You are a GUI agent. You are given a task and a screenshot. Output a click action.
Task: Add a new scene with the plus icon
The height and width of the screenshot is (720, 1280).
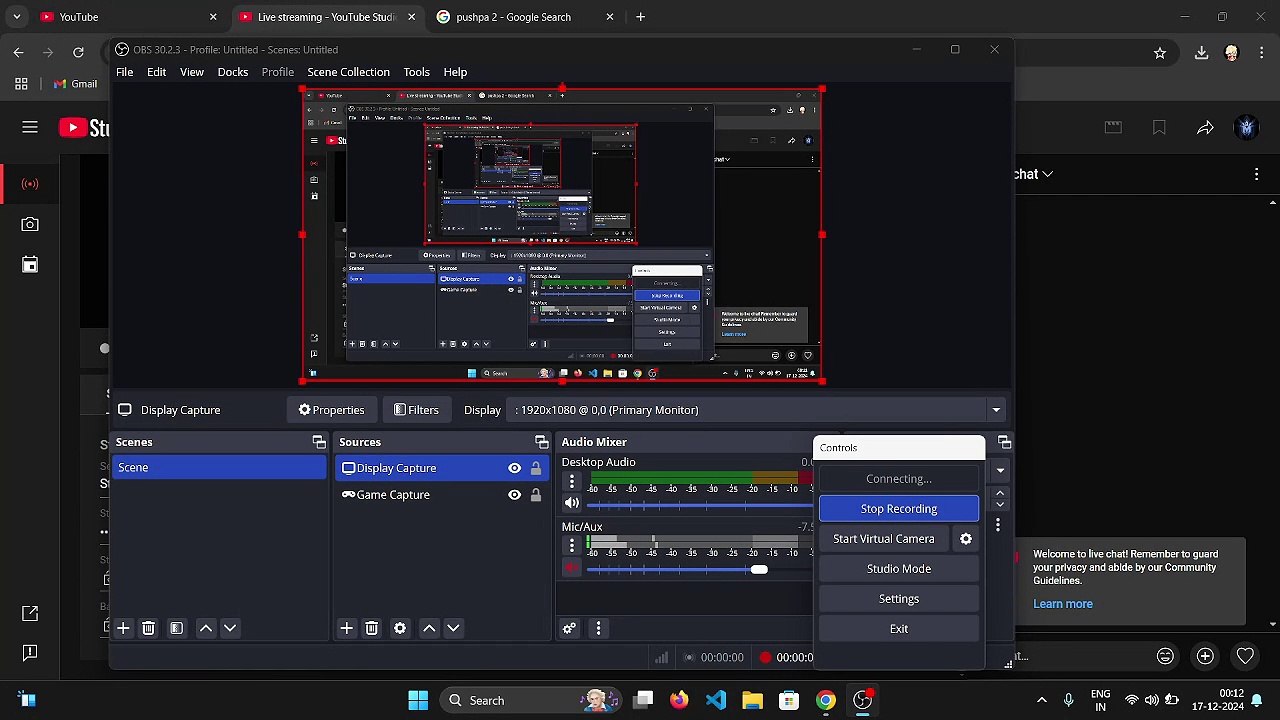(123, 628)
